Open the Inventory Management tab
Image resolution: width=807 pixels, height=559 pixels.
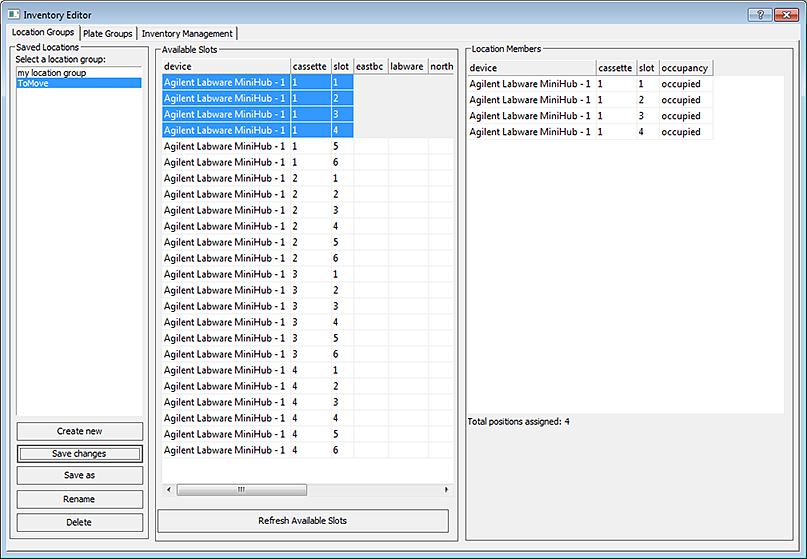pos(187,34)
